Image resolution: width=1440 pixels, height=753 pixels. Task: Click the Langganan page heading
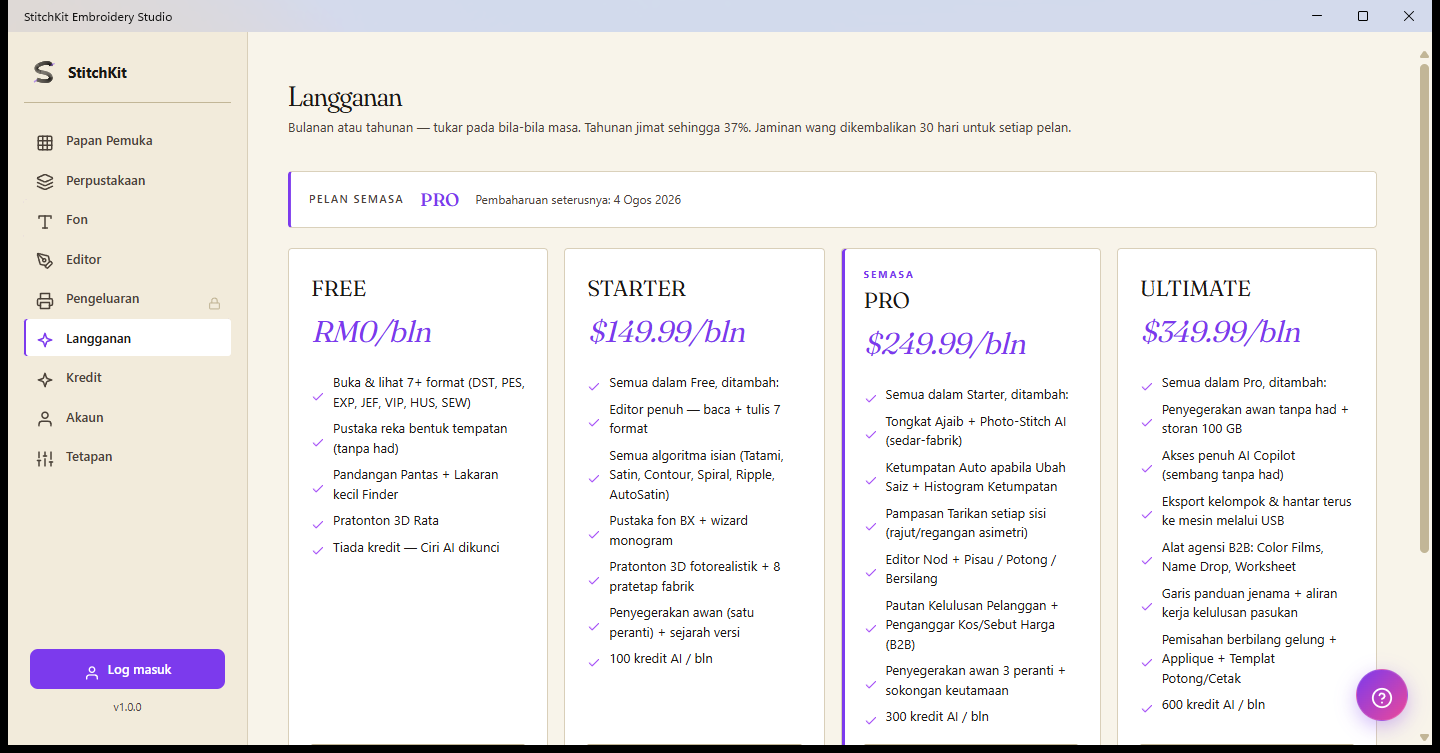point(345,98)
